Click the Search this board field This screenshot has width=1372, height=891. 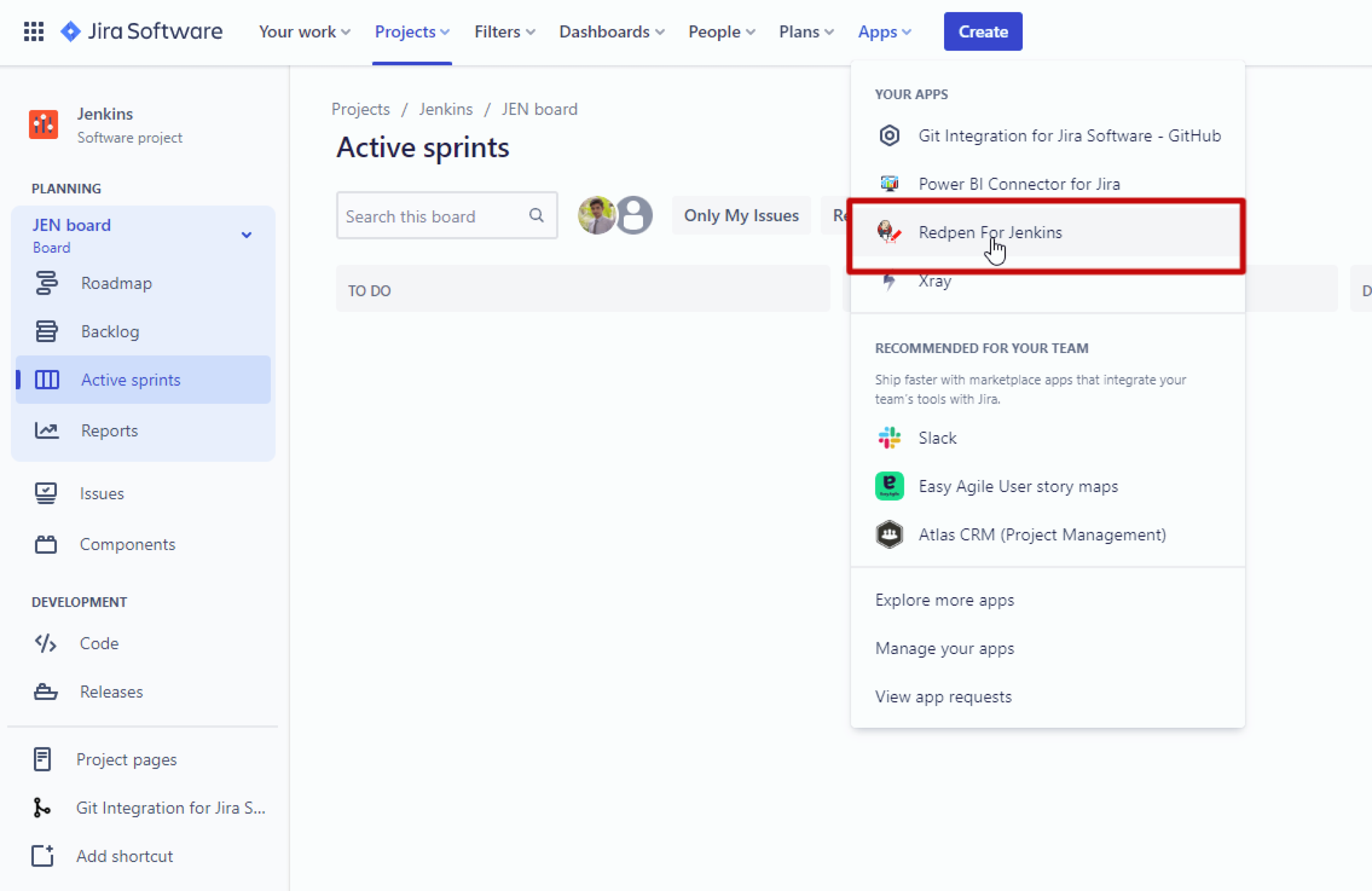447,215
